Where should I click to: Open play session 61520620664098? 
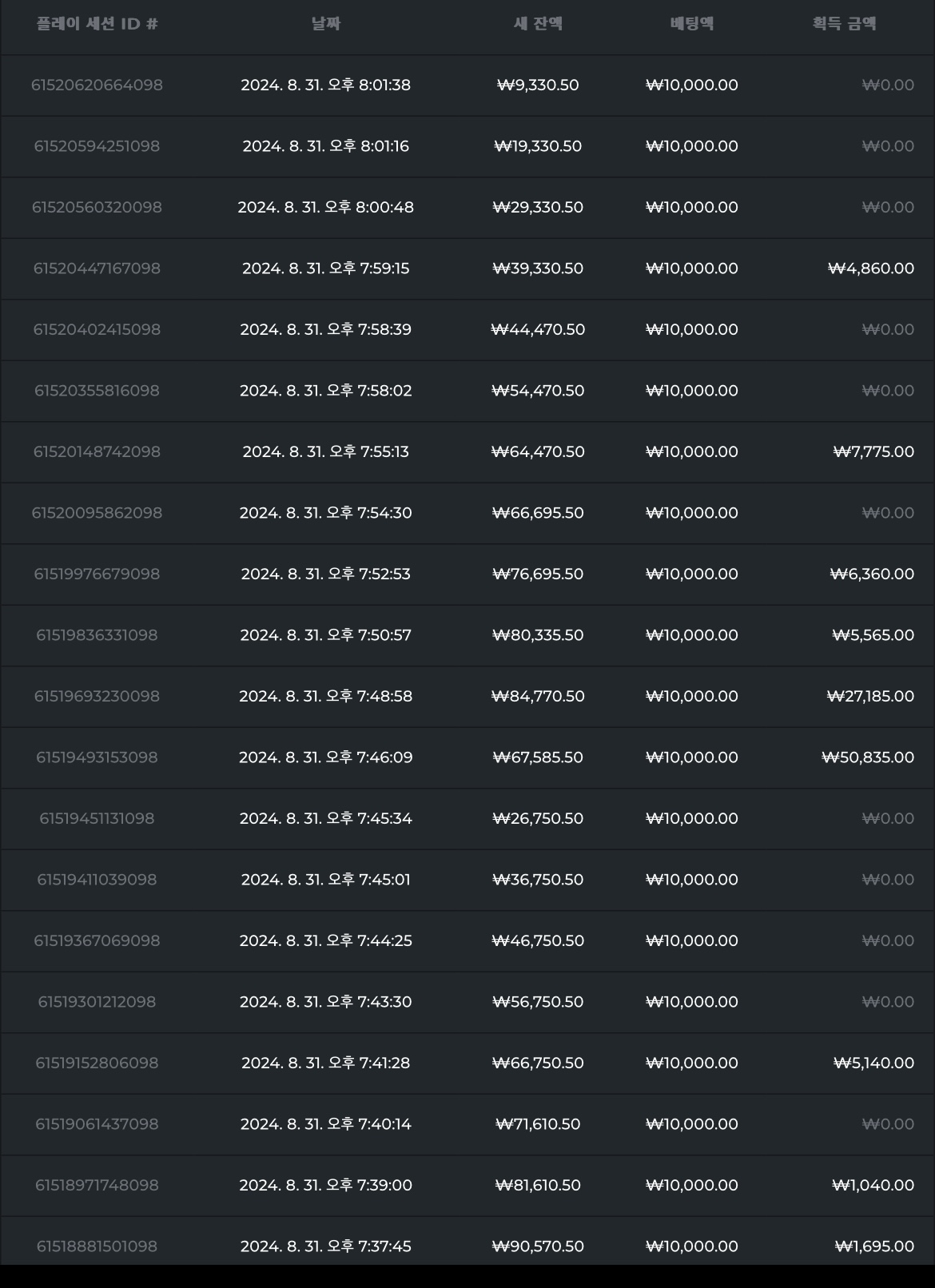coord(97,85)
